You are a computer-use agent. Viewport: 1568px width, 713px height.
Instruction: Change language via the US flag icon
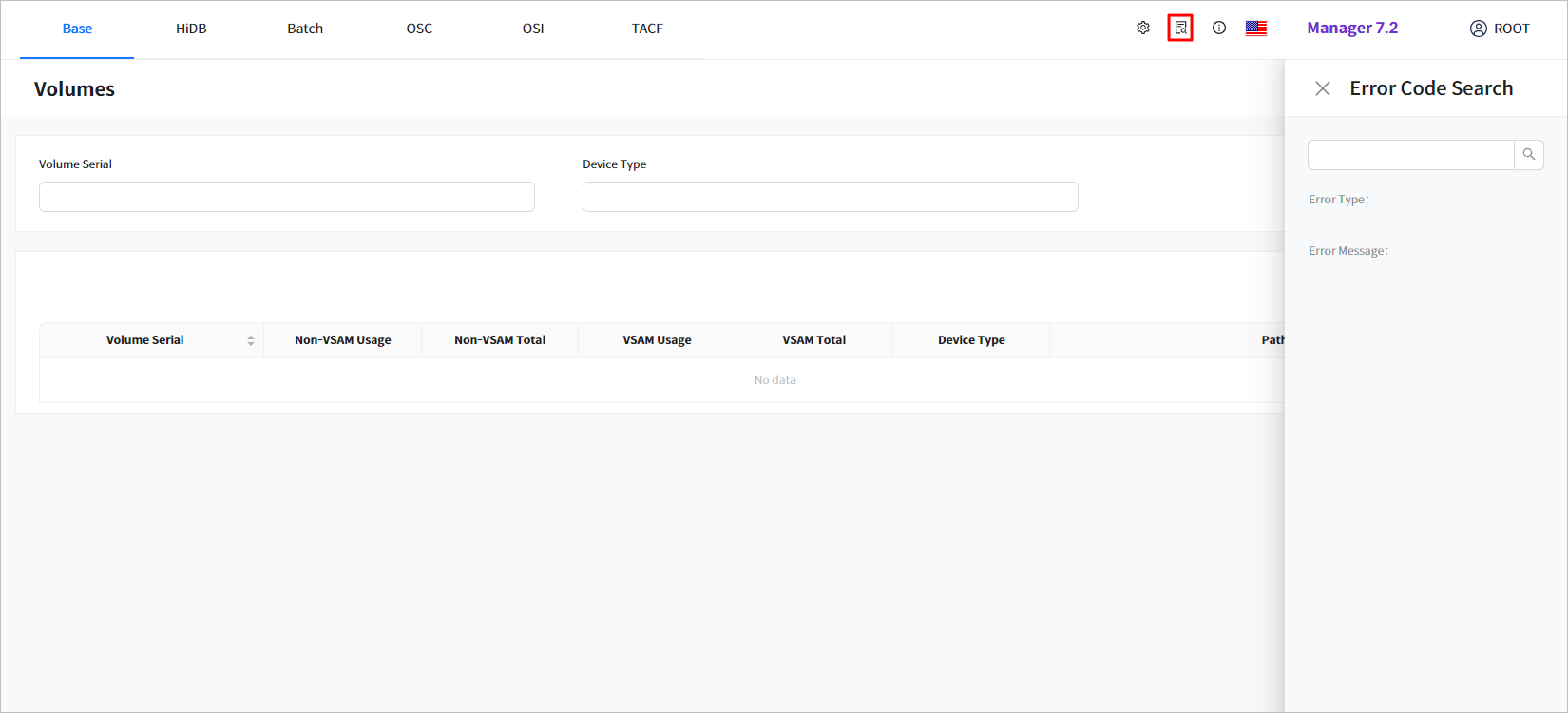pyautogui.click(x=1256, y=29)
